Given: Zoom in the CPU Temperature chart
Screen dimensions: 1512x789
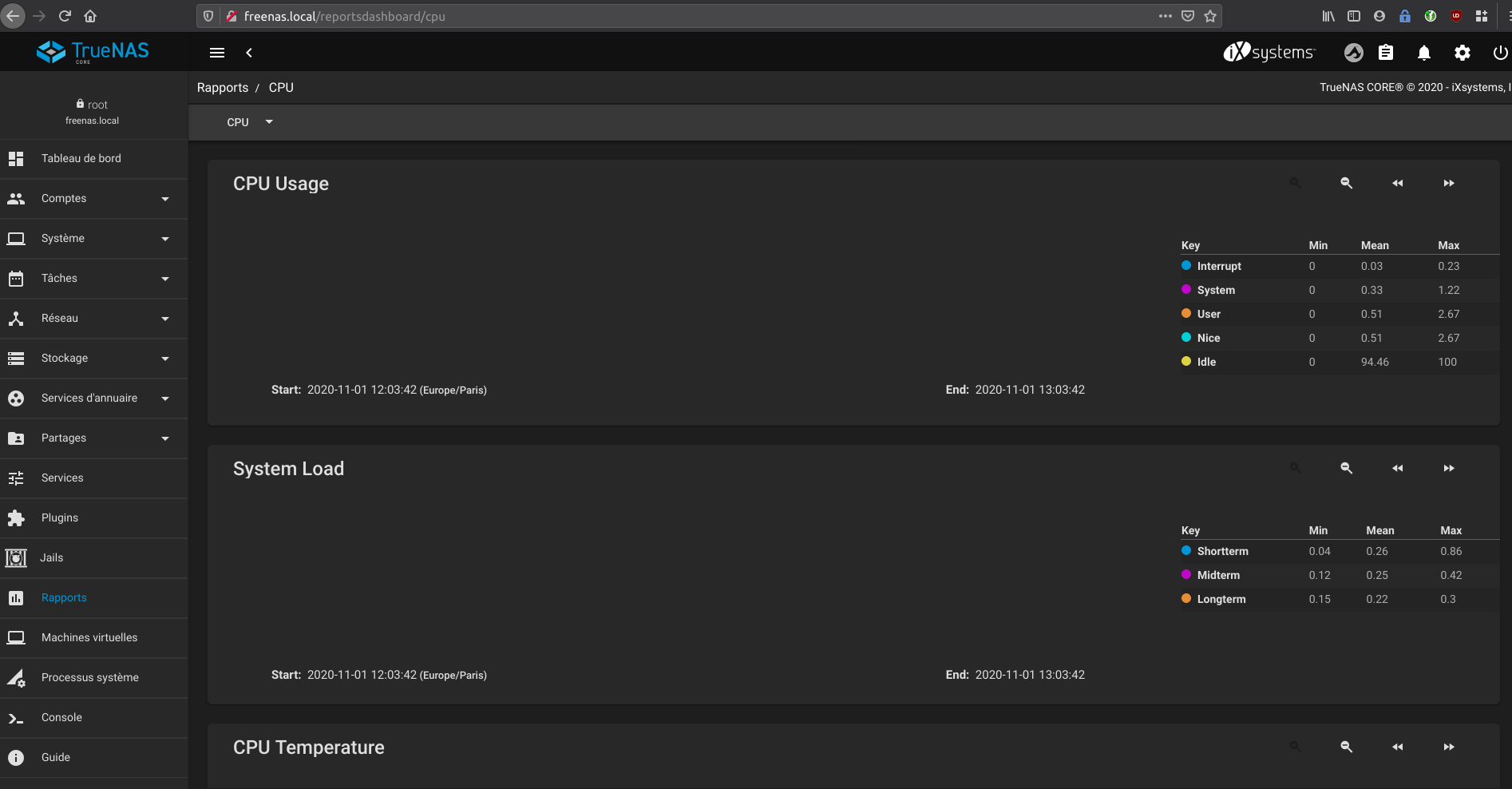Looking at the screenshot, I should pos(1296,747).
